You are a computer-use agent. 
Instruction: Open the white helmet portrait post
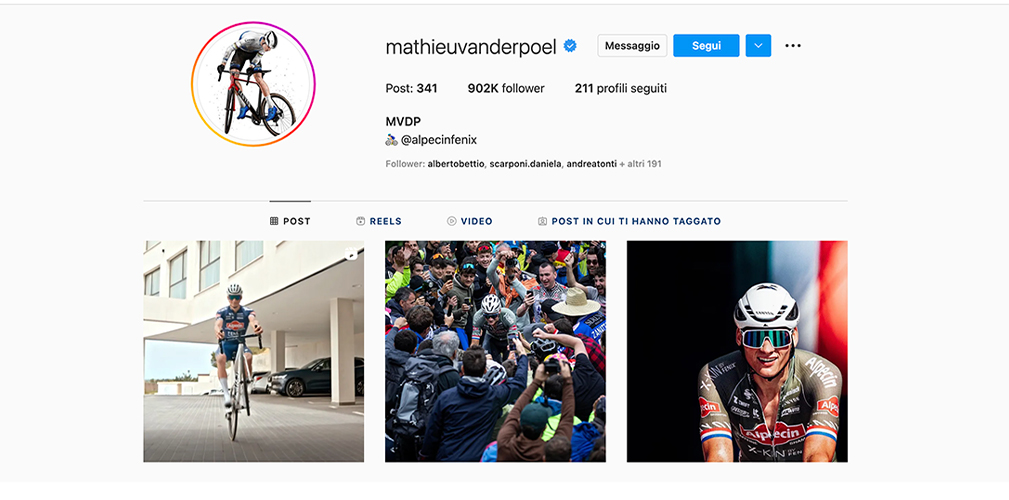click(737, 351)
